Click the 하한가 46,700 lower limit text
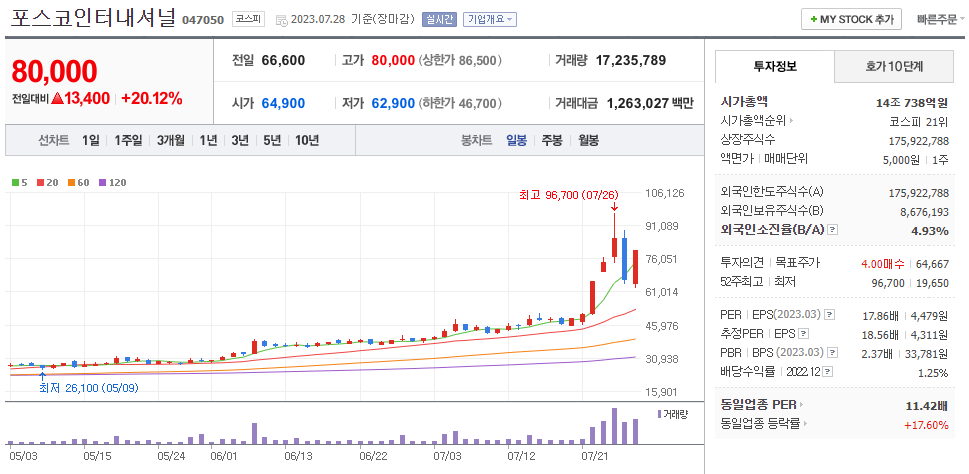The height and width of the screenshot is (474, 969). (x=460, y=103)
